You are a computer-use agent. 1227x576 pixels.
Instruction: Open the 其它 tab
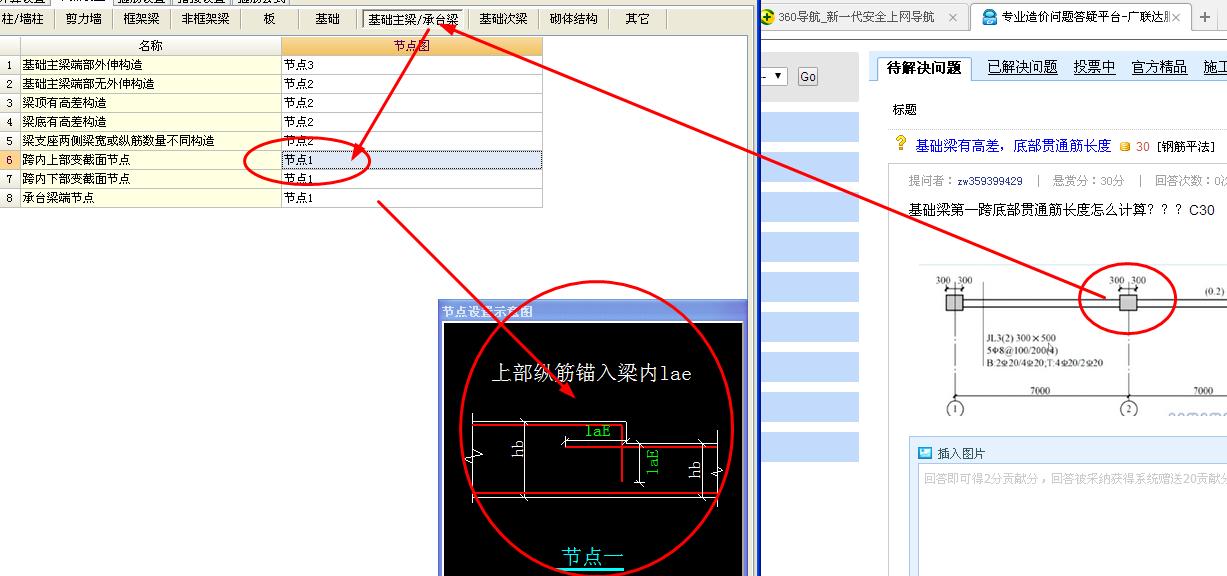coord(637,18)
